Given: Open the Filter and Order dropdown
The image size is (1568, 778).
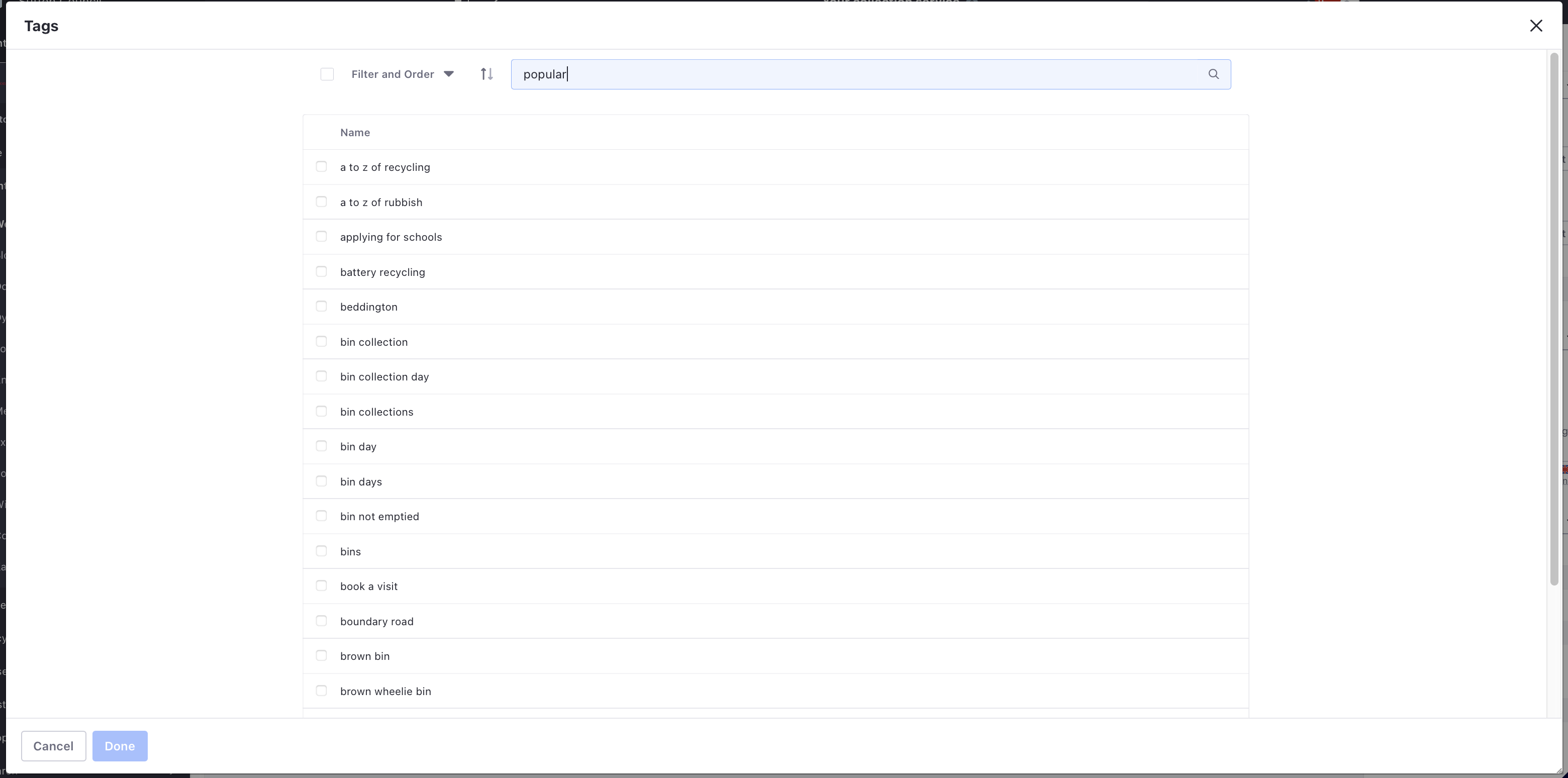Looking at the screenshot, I should tap(393, 74).
